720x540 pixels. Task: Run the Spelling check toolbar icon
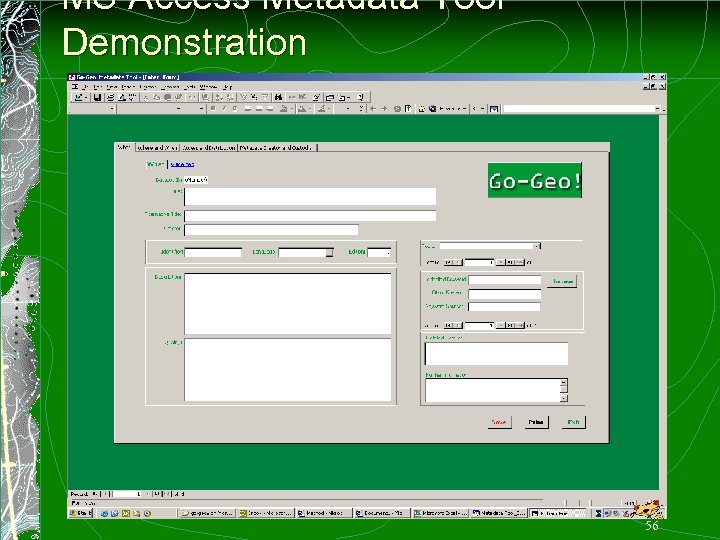(132, 97)
